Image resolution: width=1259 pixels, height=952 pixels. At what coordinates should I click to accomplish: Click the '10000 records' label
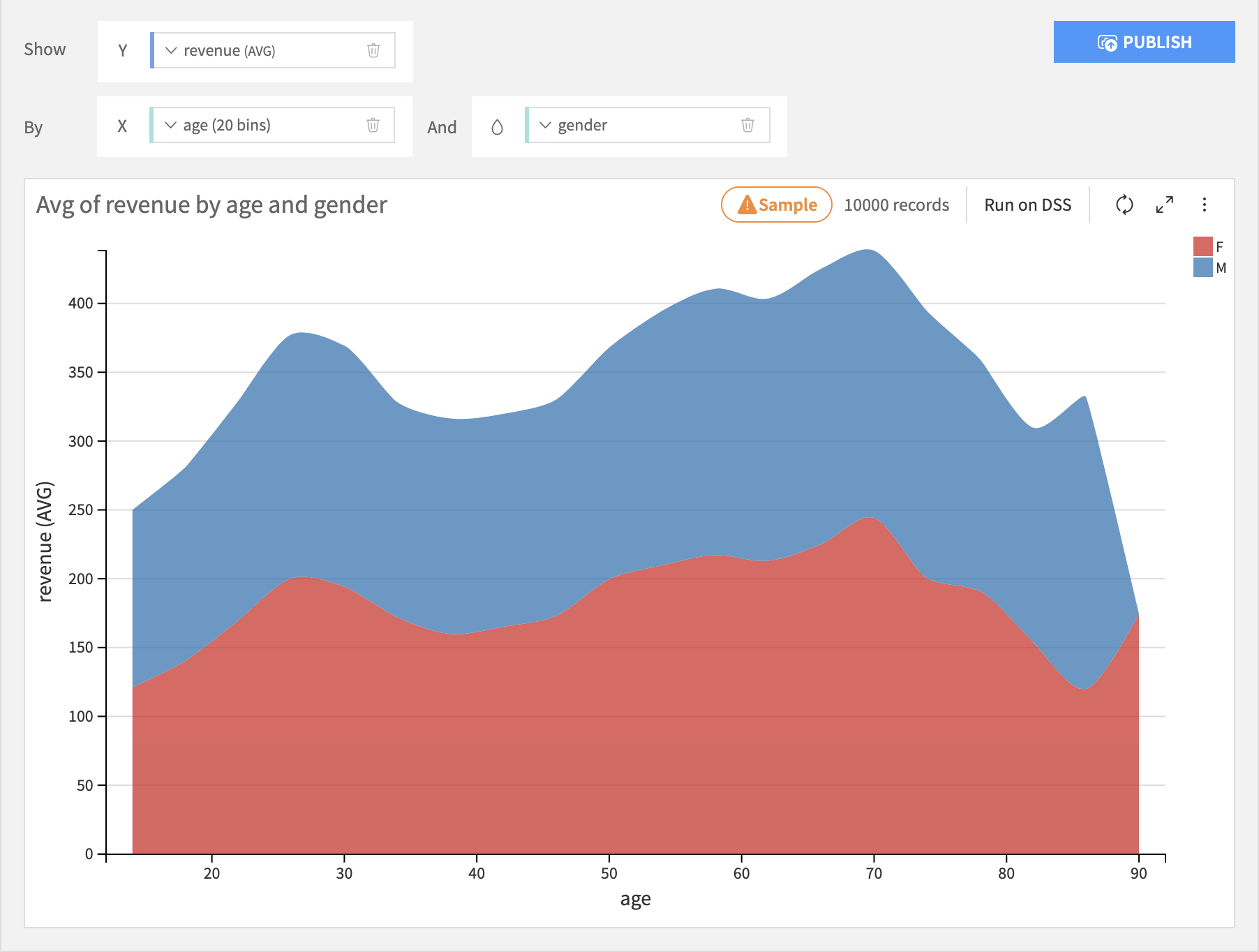click(x=896, y=204)
